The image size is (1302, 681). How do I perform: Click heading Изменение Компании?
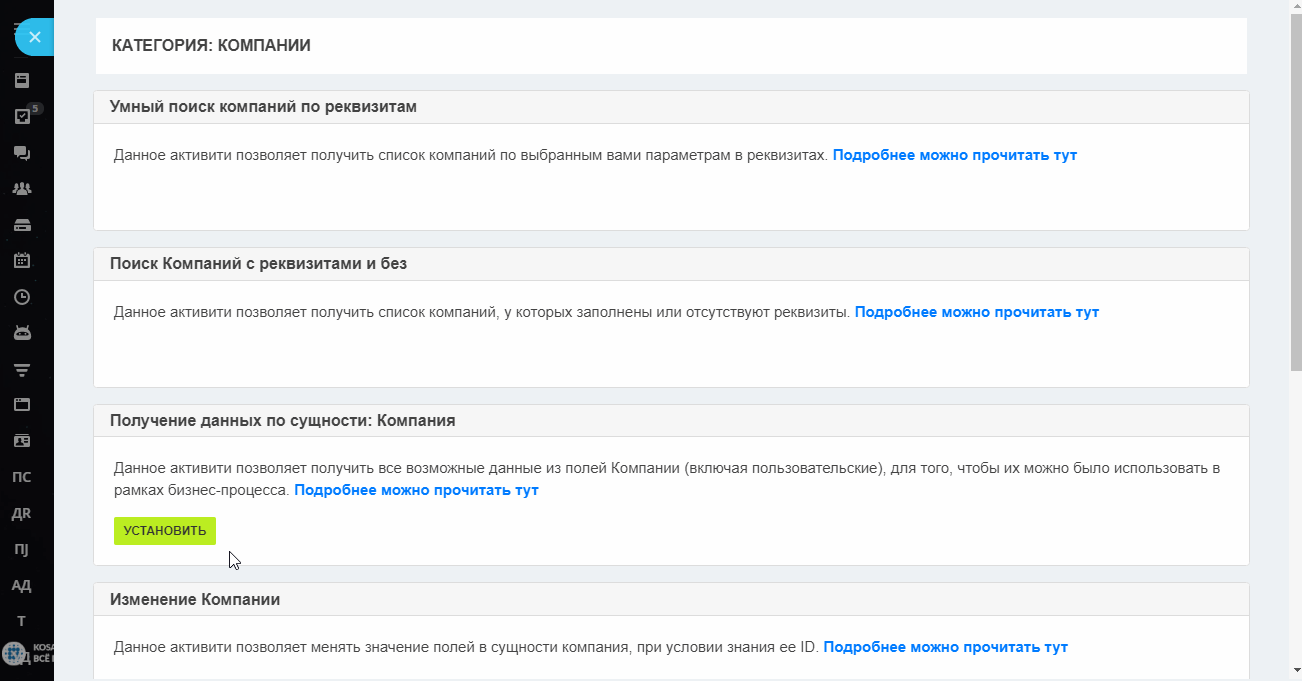coord(194,600)
